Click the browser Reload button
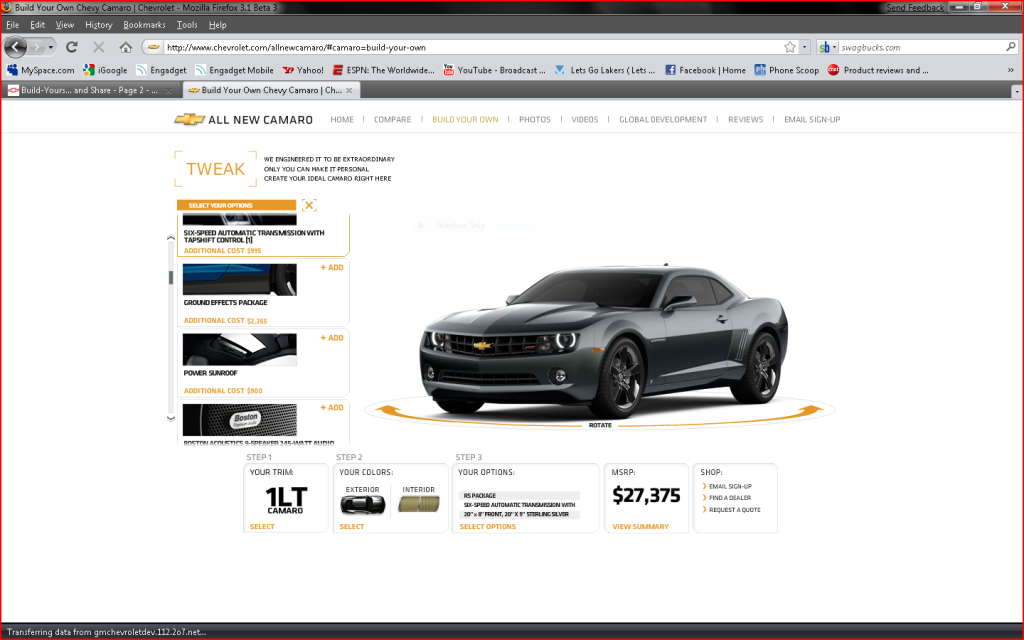Image resolution: width=1024 pixels, height=640 pixels. click(72, 47)
